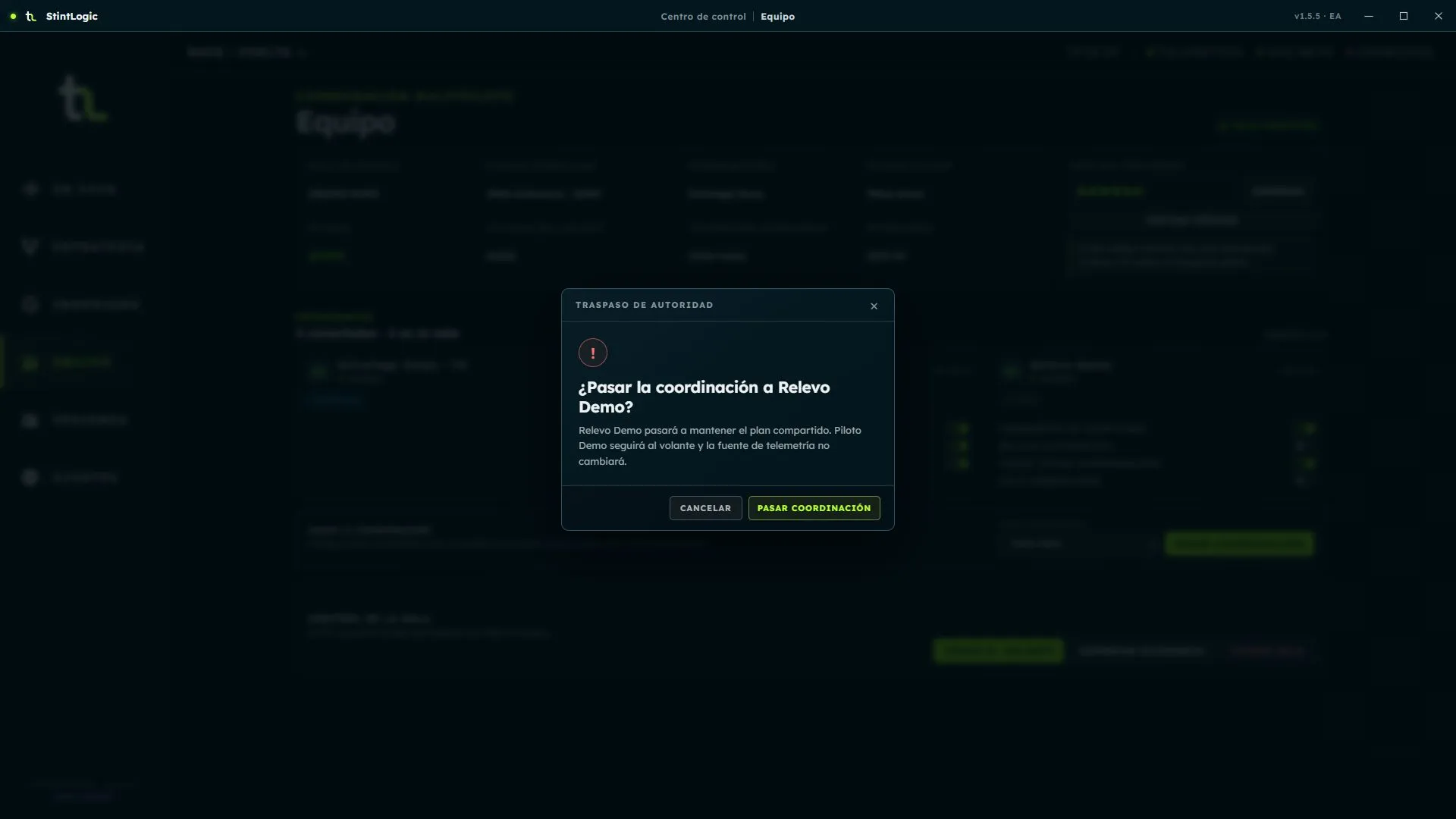Close the StintLogic application window
This screenshot has height=819, width=1456.
pos(1439,16)
